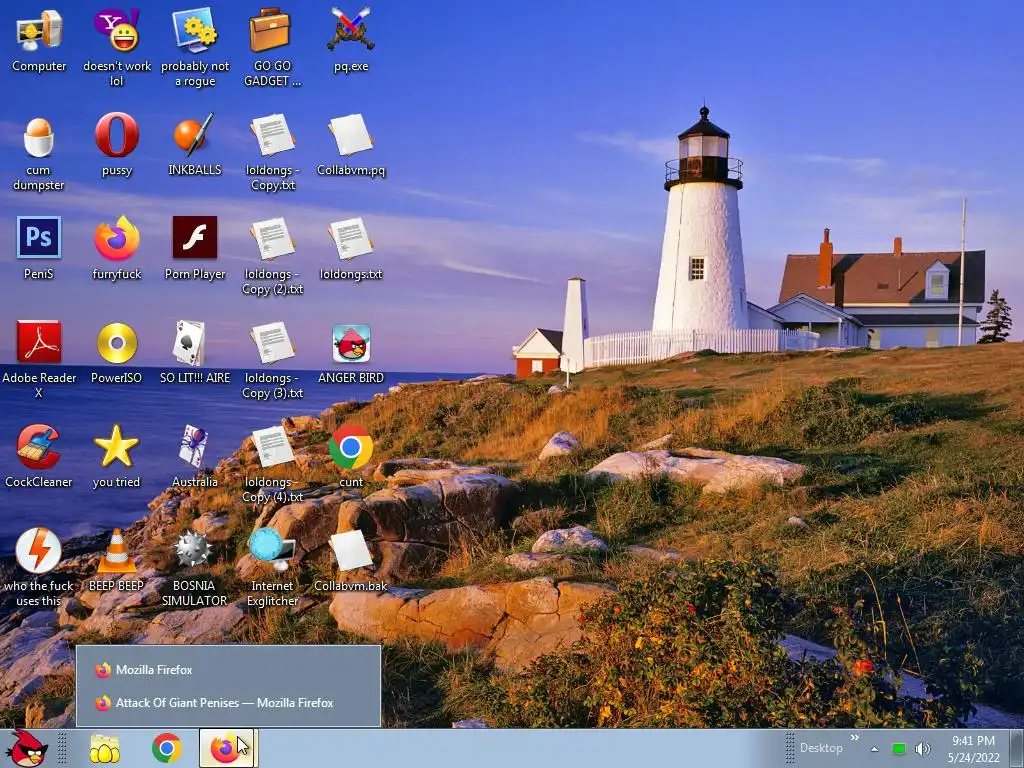Open Chrome from the taskbar

(x=167, y=748)
